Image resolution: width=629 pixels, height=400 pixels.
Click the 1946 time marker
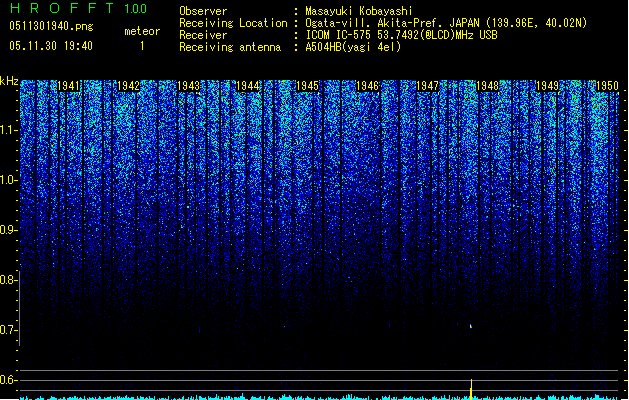368,86
